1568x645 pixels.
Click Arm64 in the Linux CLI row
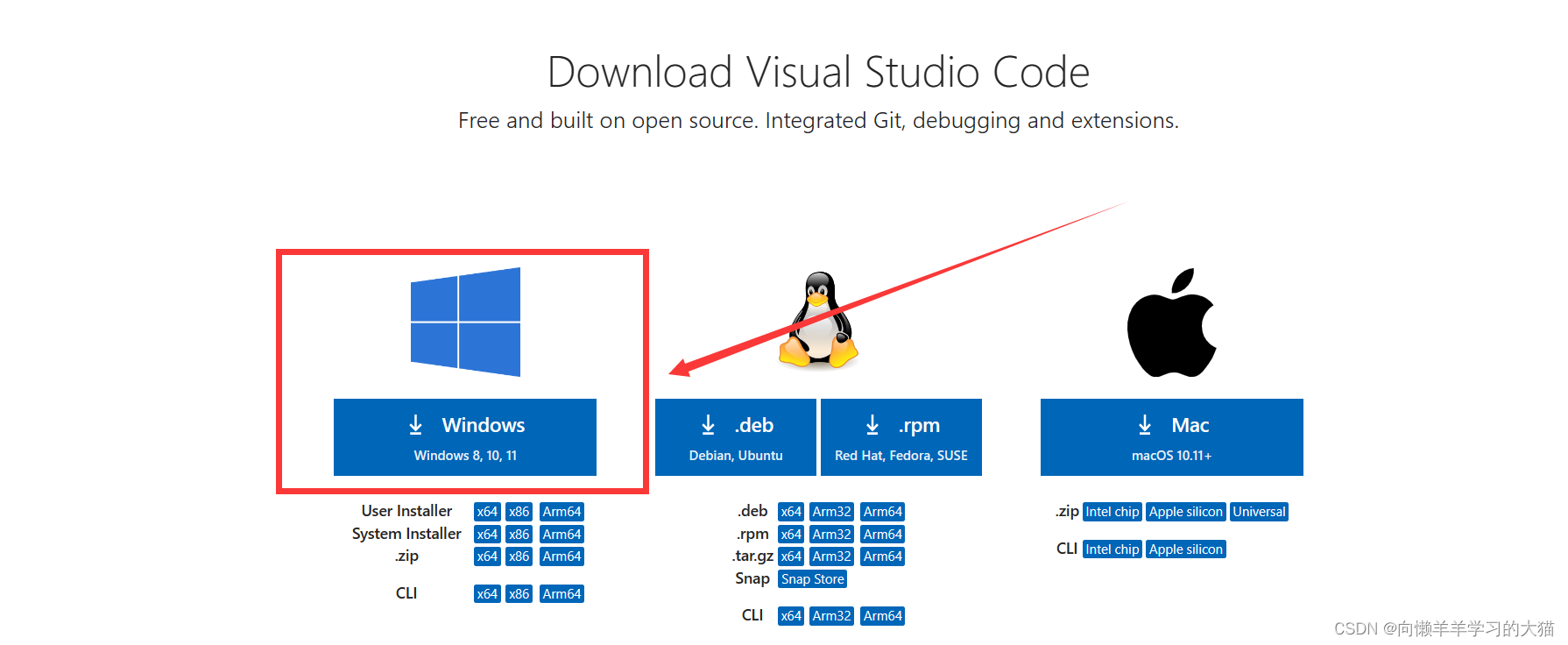coord(882,616)
